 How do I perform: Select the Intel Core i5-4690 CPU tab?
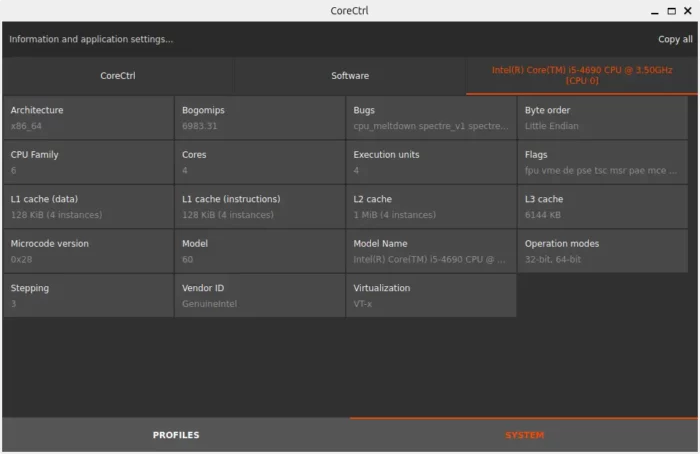pos(582,75)
